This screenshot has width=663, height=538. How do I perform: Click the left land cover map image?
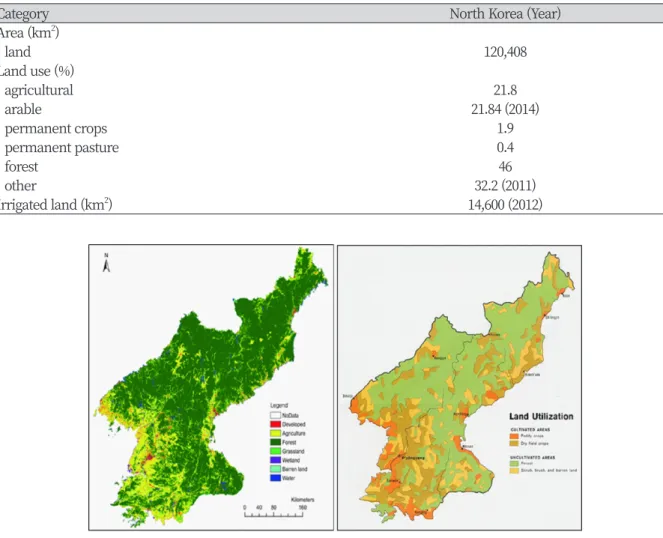coord(211,387)
